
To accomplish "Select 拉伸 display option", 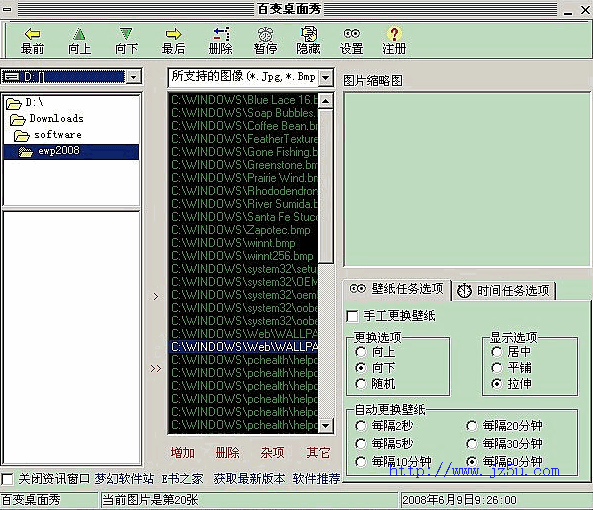I will [497, 384].
